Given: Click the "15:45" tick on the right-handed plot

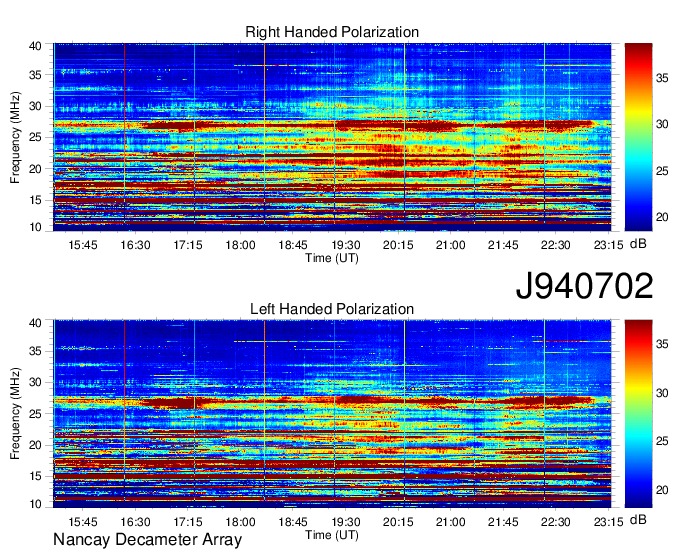Looking at the screenshot, I should click(83, 245).
